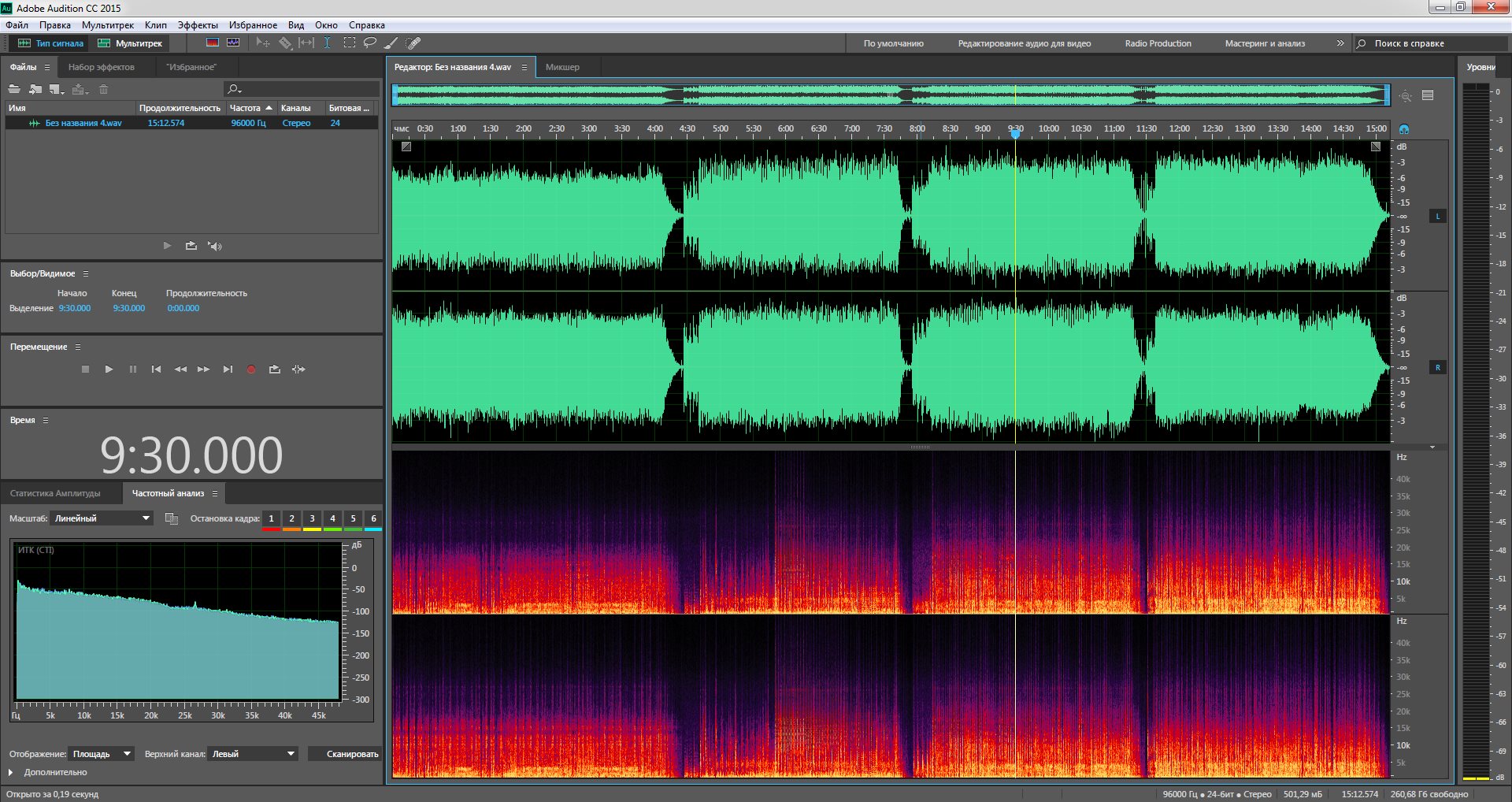
Task: Select the Spot Healing Brush tool
Action: [413, 43]
